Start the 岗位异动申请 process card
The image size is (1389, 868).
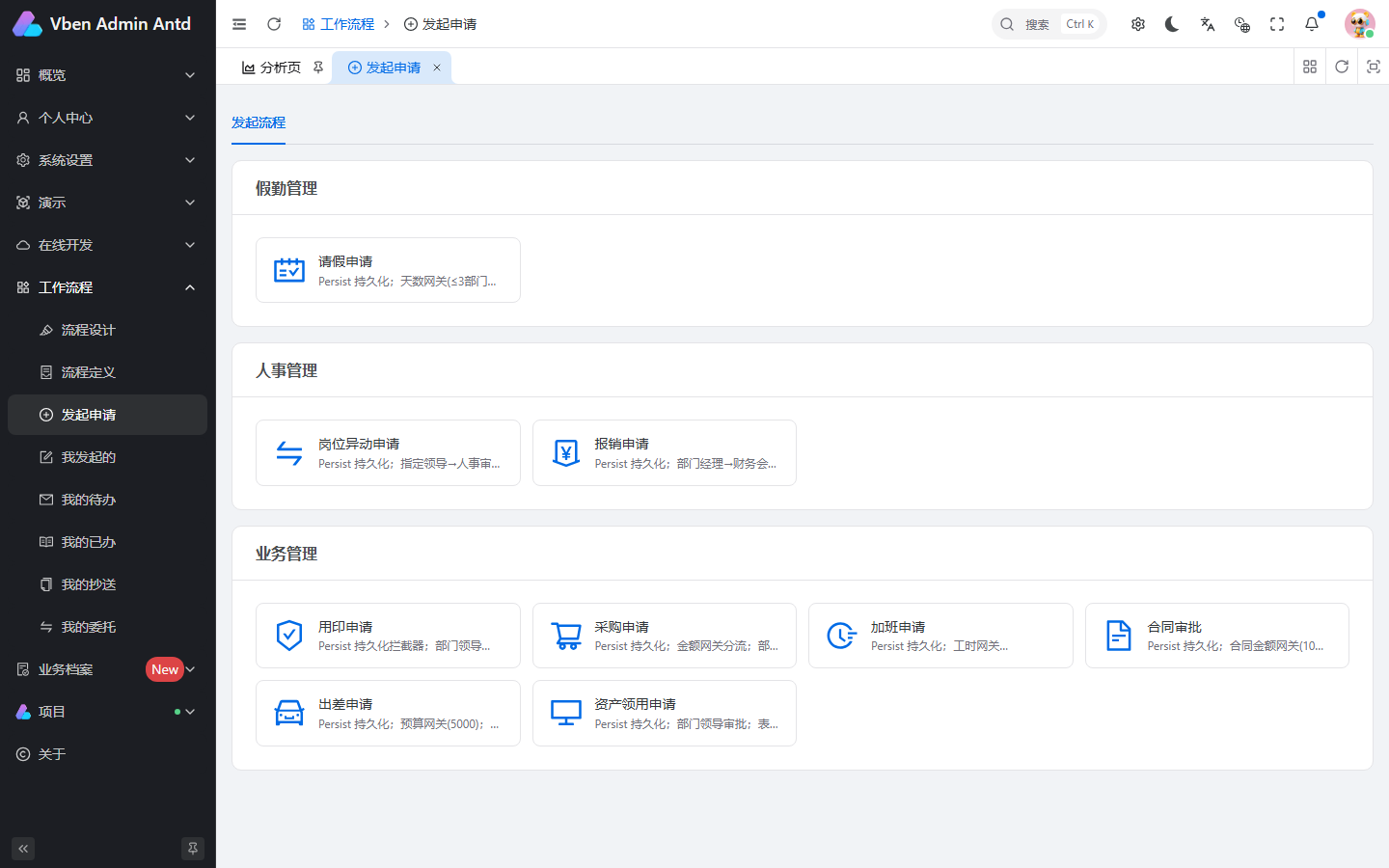[388, 452]
